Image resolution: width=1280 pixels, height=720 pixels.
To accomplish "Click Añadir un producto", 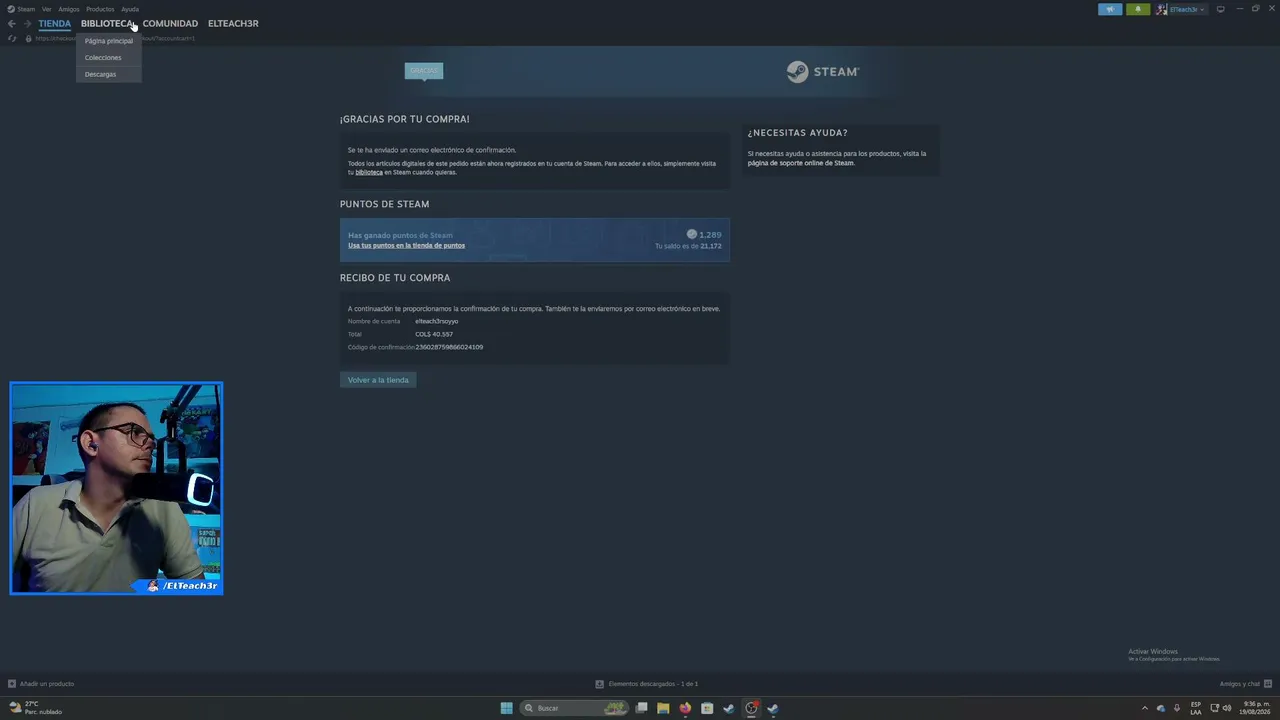I will (x=47, y=684).
